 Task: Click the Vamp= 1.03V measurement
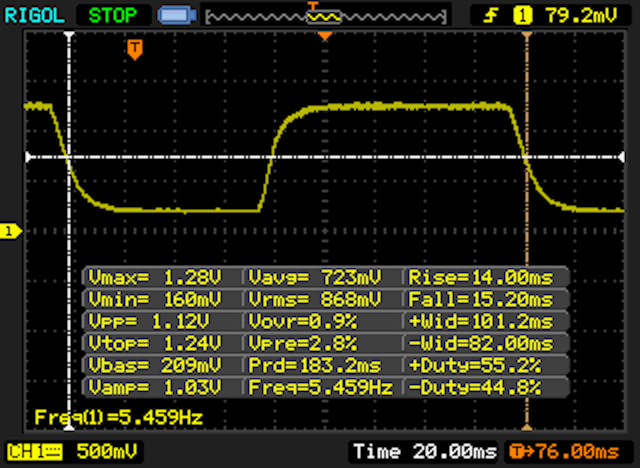tap(155, 387)
